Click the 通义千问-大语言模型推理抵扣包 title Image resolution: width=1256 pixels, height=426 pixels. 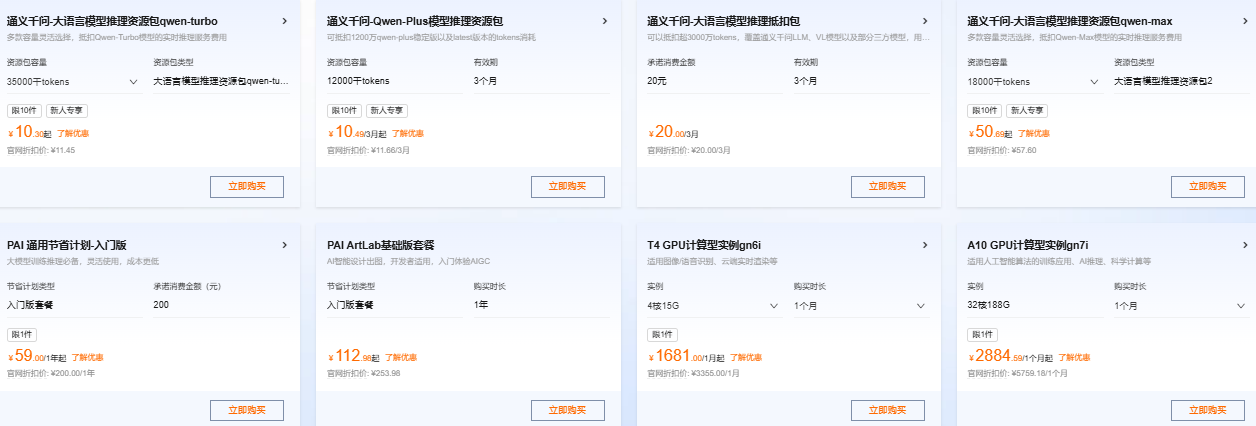point(724,20)
